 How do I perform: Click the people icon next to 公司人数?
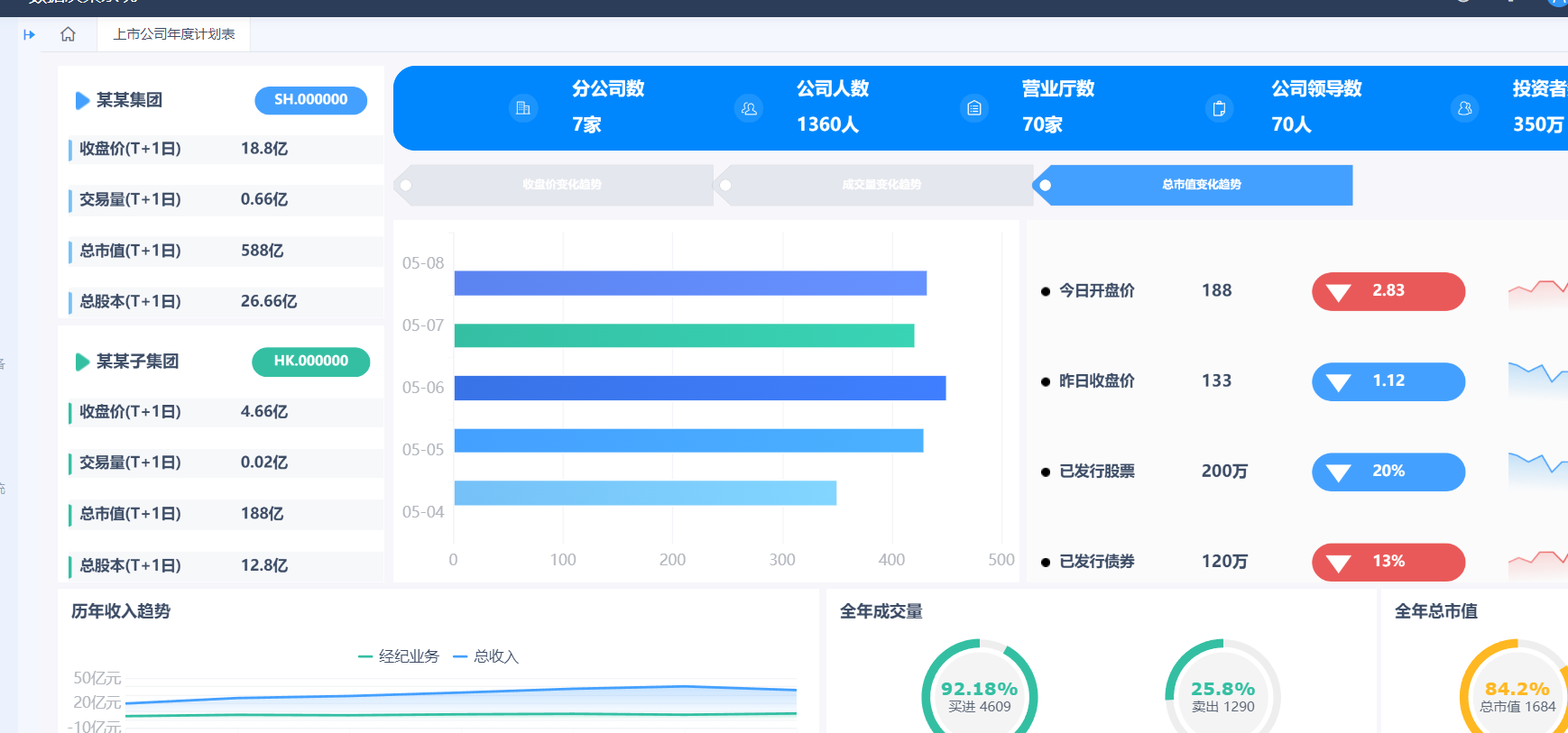point(749,108)
